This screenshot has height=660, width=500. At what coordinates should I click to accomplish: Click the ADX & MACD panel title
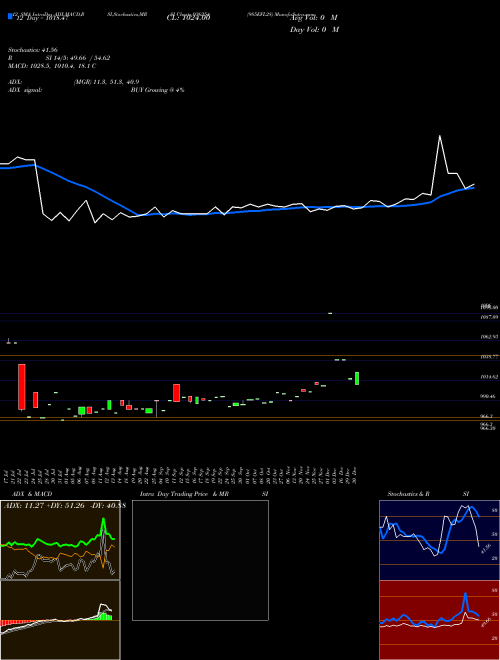coord(32,494)
